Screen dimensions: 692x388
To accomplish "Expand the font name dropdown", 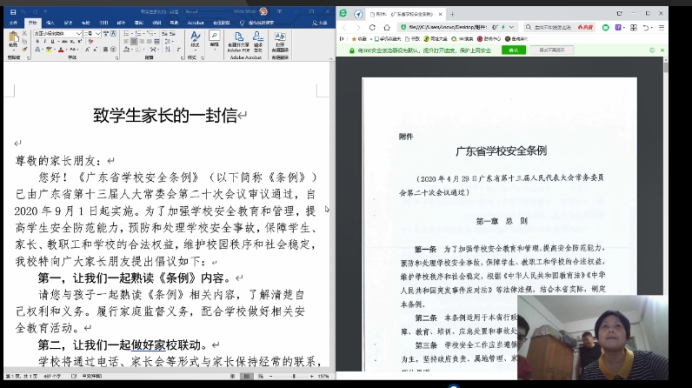I will [79, 34].
